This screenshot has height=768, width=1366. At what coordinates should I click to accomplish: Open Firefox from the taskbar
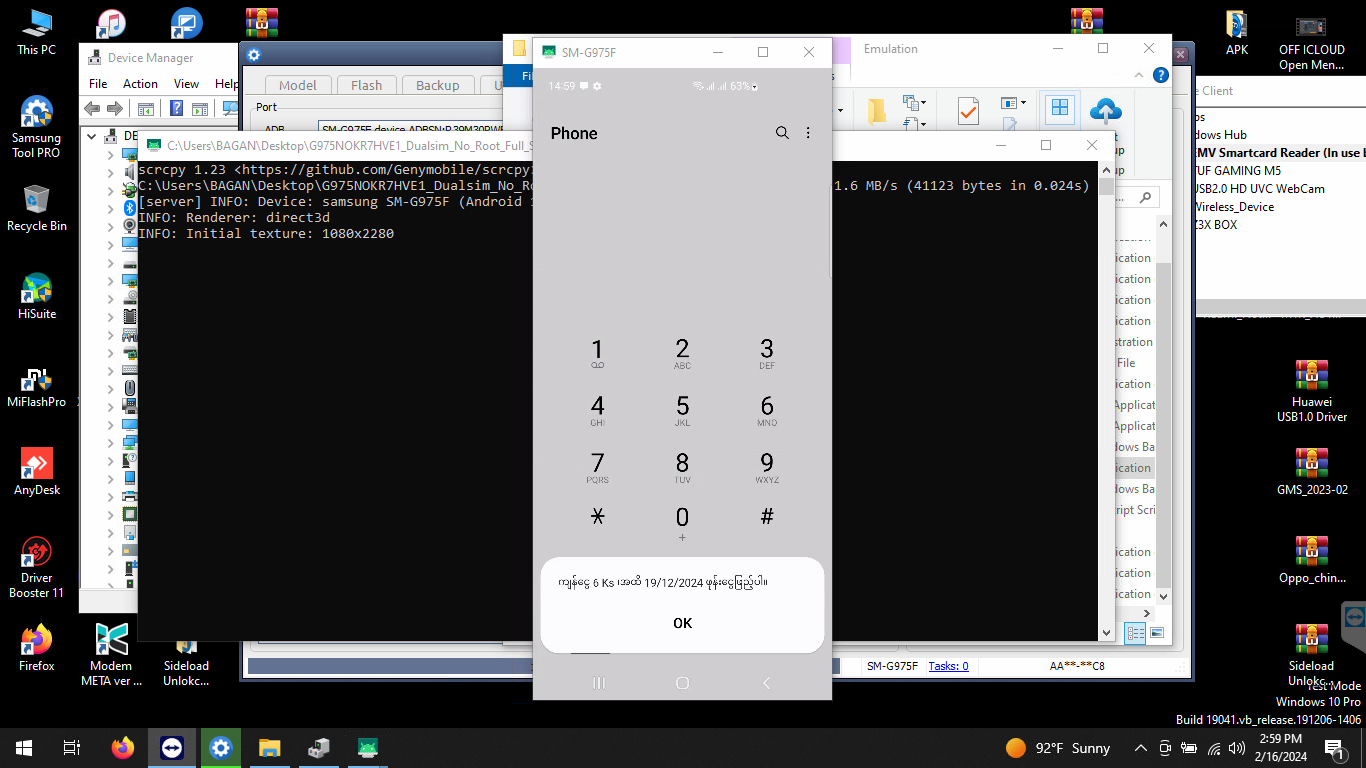click(x=122, y=747)
